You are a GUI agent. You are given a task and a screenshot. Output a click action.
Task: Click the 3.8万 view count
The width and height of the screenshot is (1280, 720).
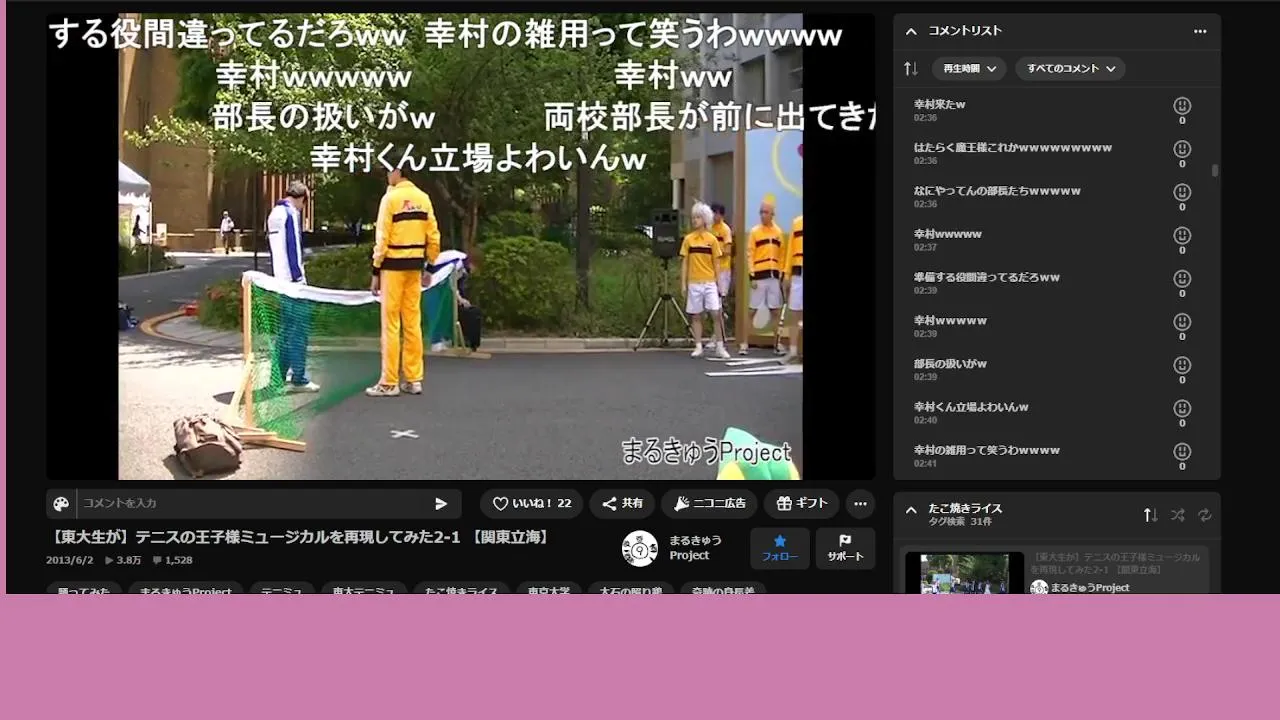click(x=123, y=560)
